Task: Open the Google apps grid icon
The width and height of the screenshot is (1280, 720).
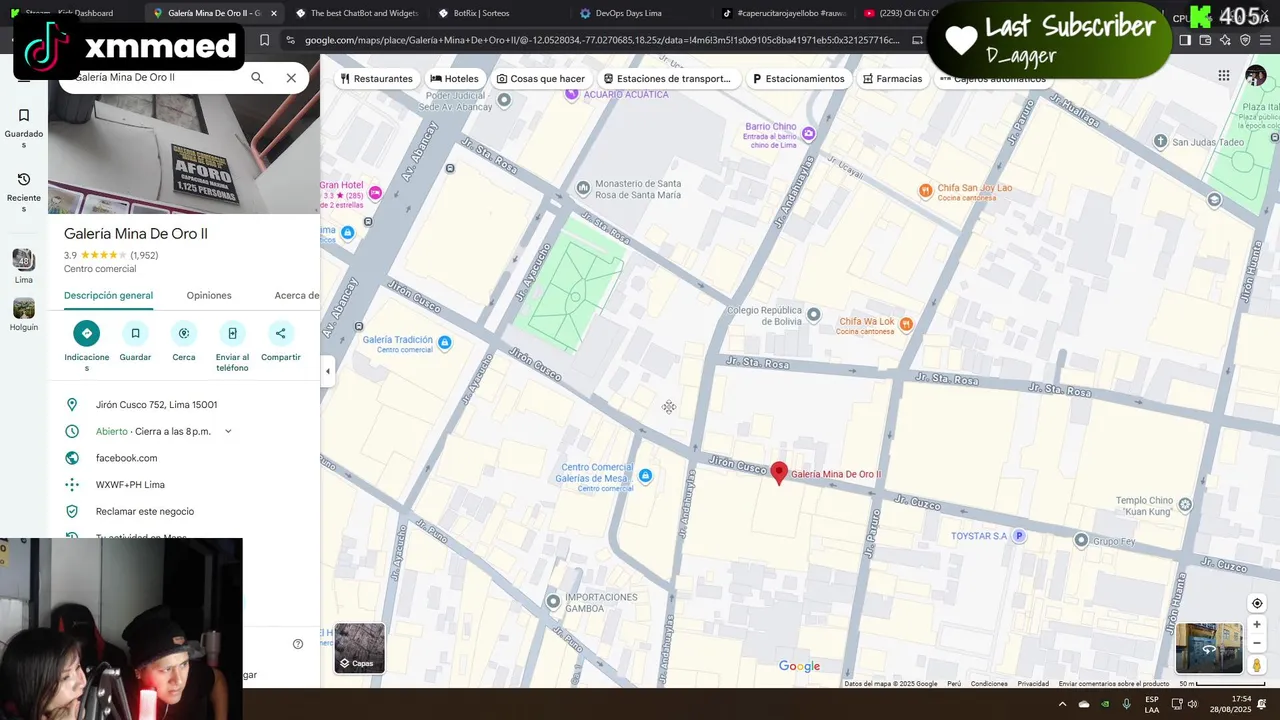Action: tap(1224, 76)
